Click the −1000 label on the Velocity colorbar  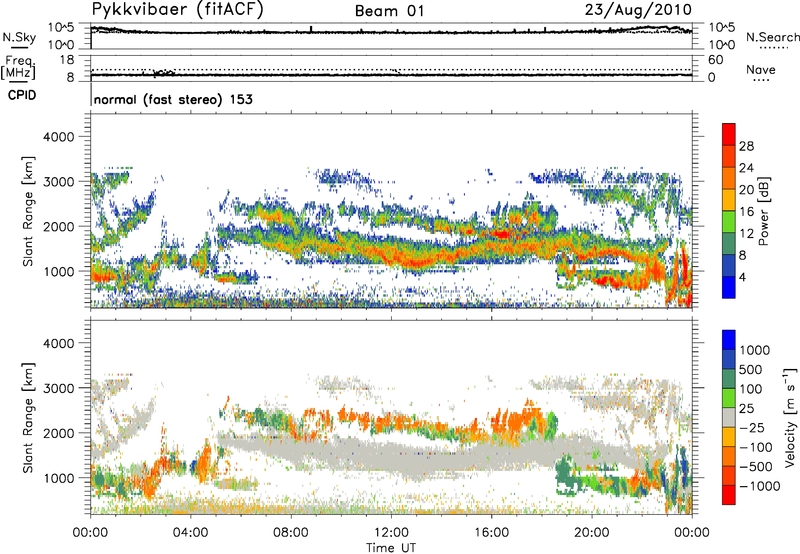[x=760, y=486]
